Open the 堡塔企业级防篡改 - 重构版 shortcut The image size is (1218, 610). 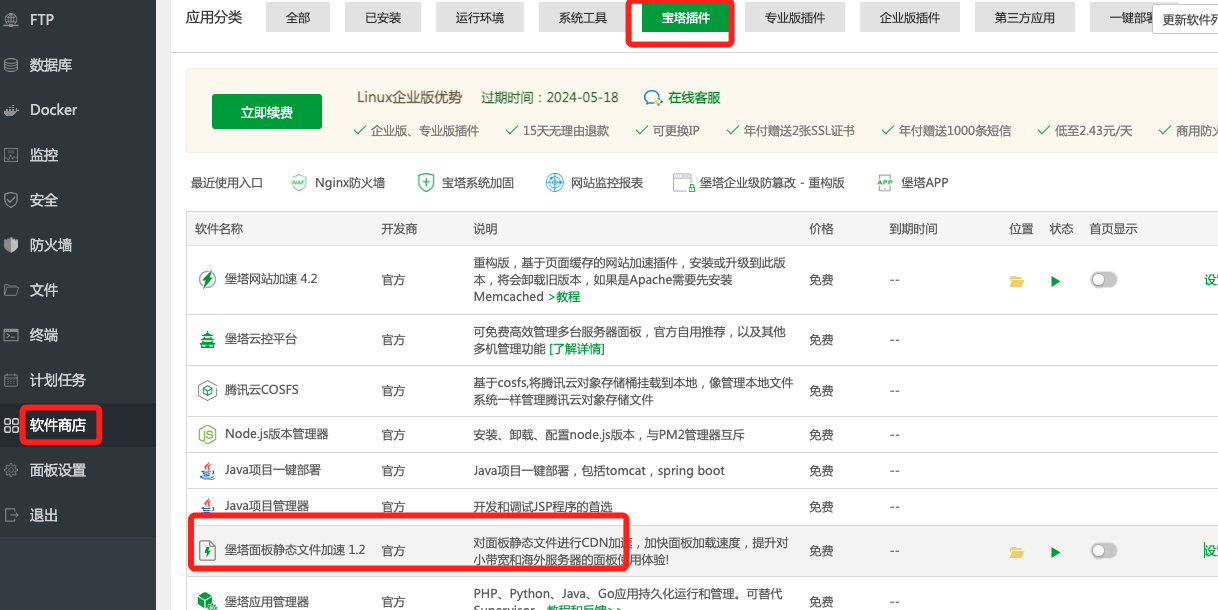coord(759,183)
